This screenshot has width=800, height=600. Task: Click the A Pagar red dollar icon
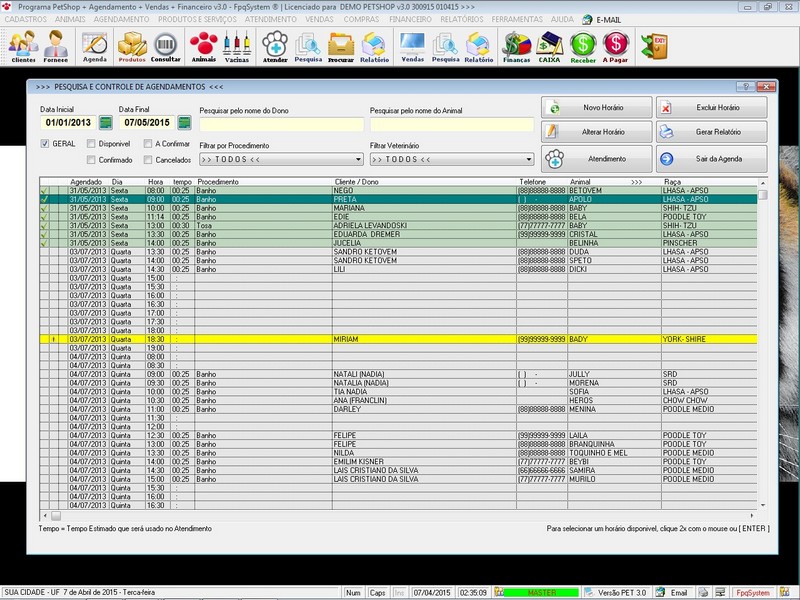[616, 45]
